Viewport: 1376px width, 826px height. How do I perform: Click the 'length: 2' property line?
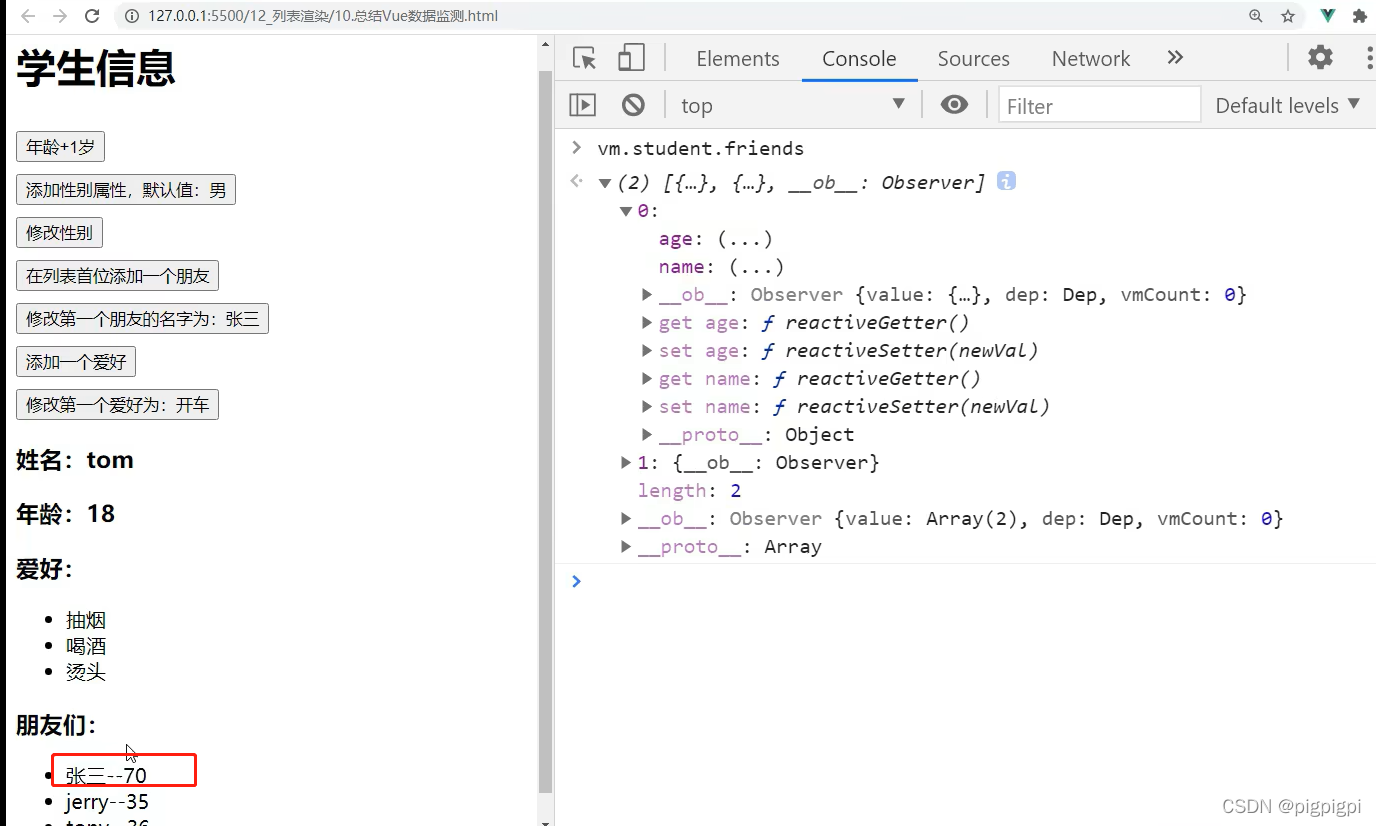click(690, 491)
